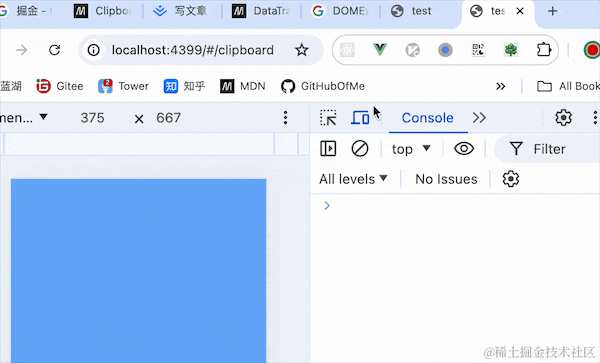Open the All levels log dropdown
This screenshot has height=363, width=600.
pos(353,179)
